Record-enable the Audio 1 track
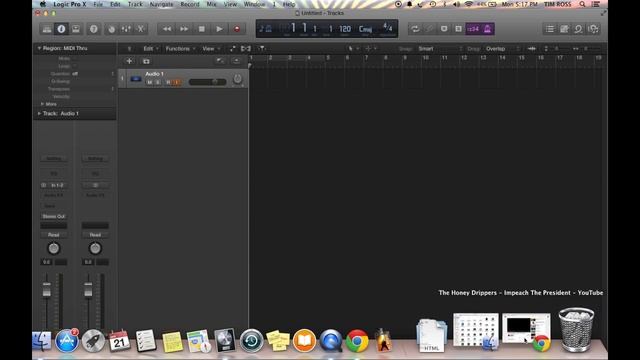Image resolution: width=640 pixels, height=360 pixels. (x=168, y=82)
